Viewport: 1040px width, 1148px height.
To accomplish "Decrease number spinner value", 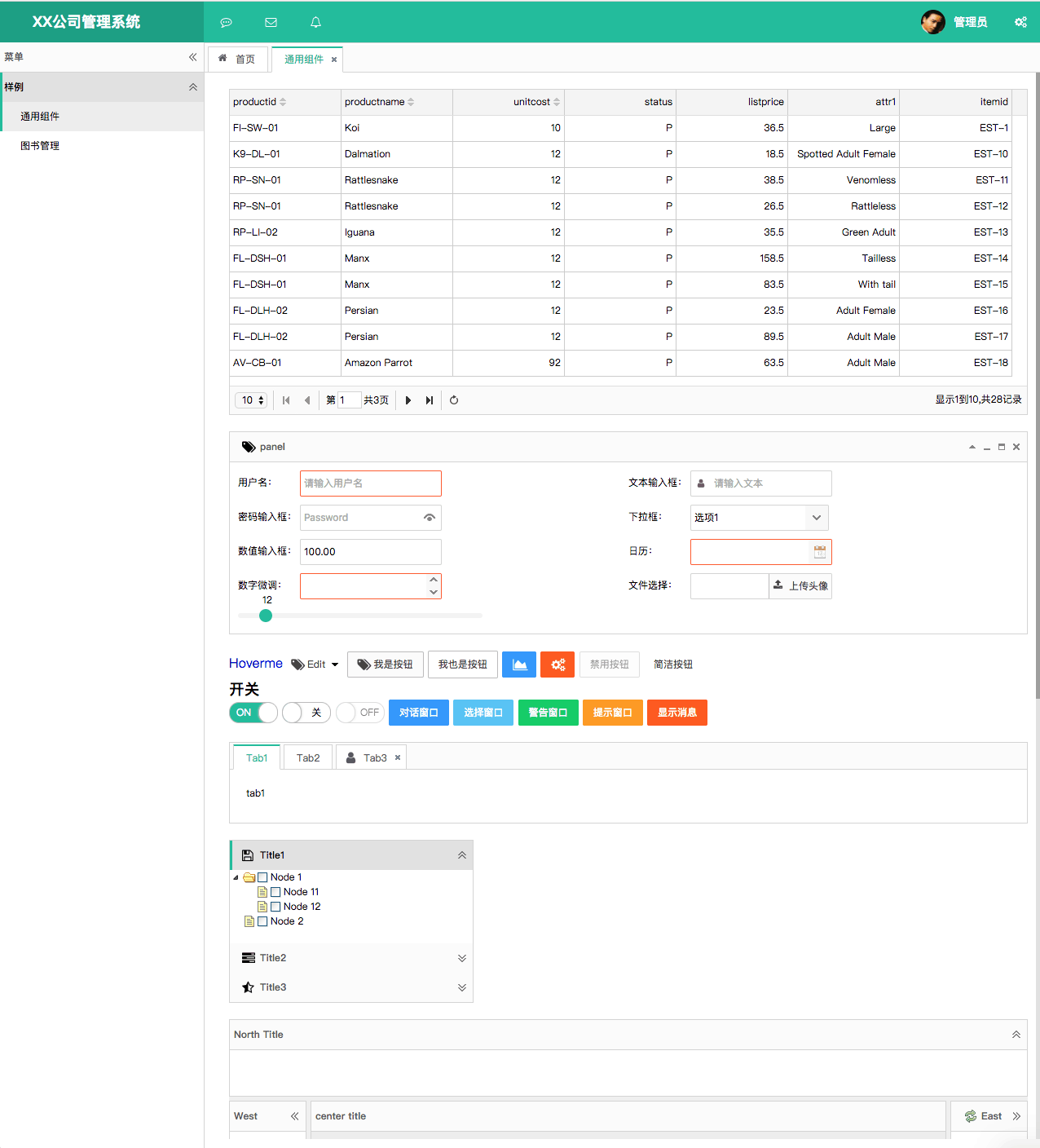I will [434, 593].
